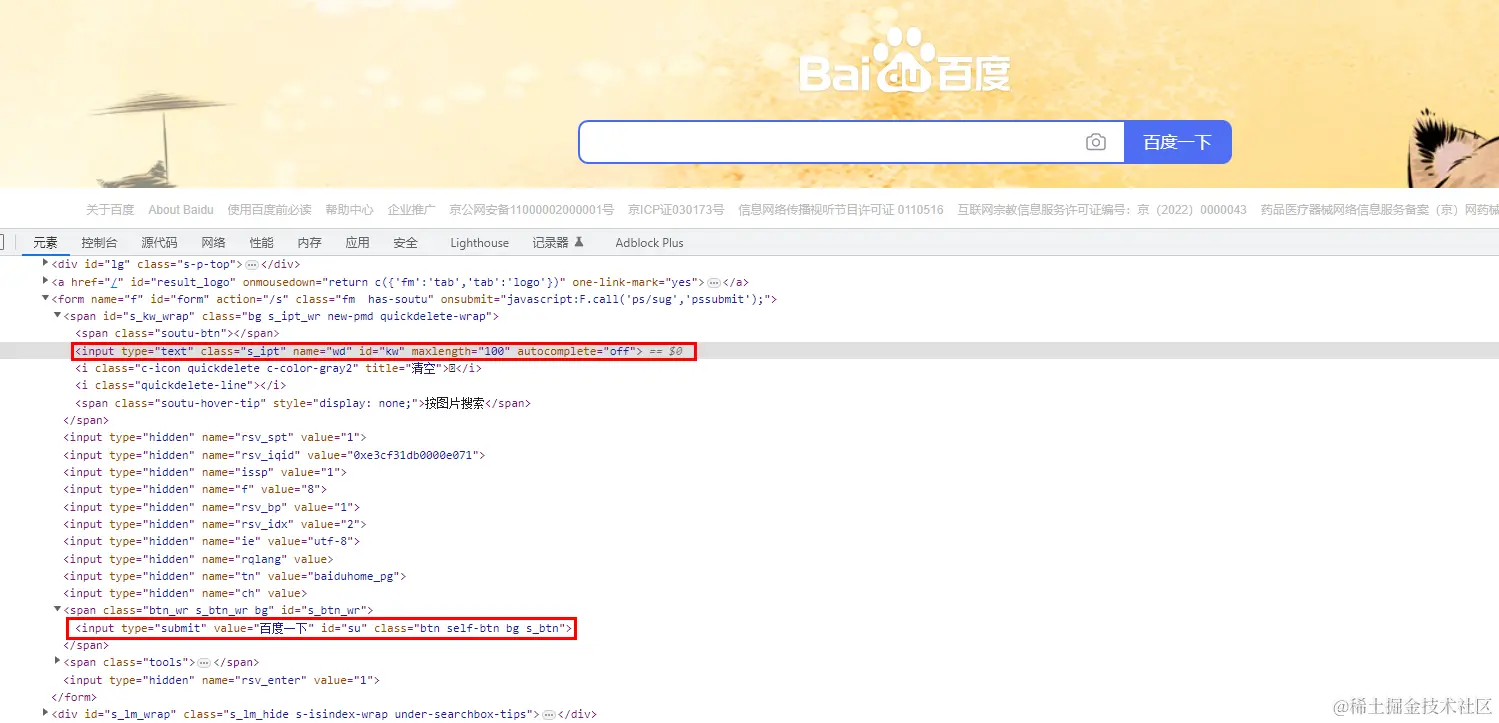Open the About Baidu footer link
This screenshot has width=1499, height=723.
(181, 210)
